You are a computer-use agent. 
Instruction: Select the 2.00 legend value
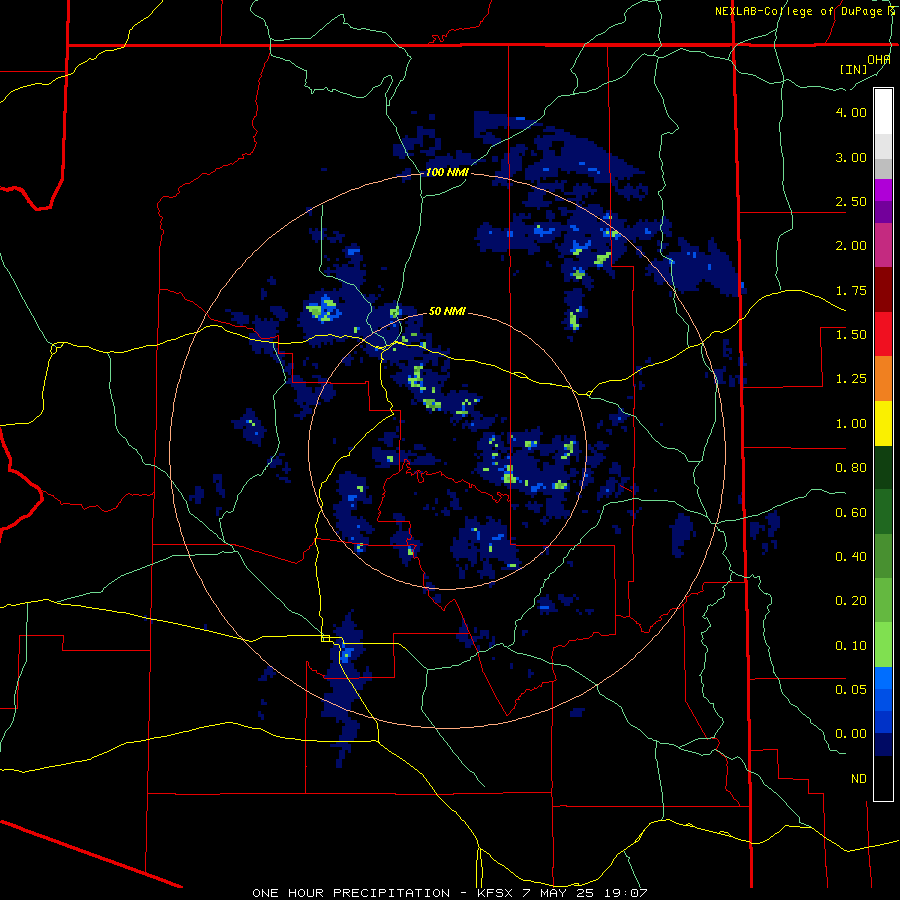(x=851, y=246)
